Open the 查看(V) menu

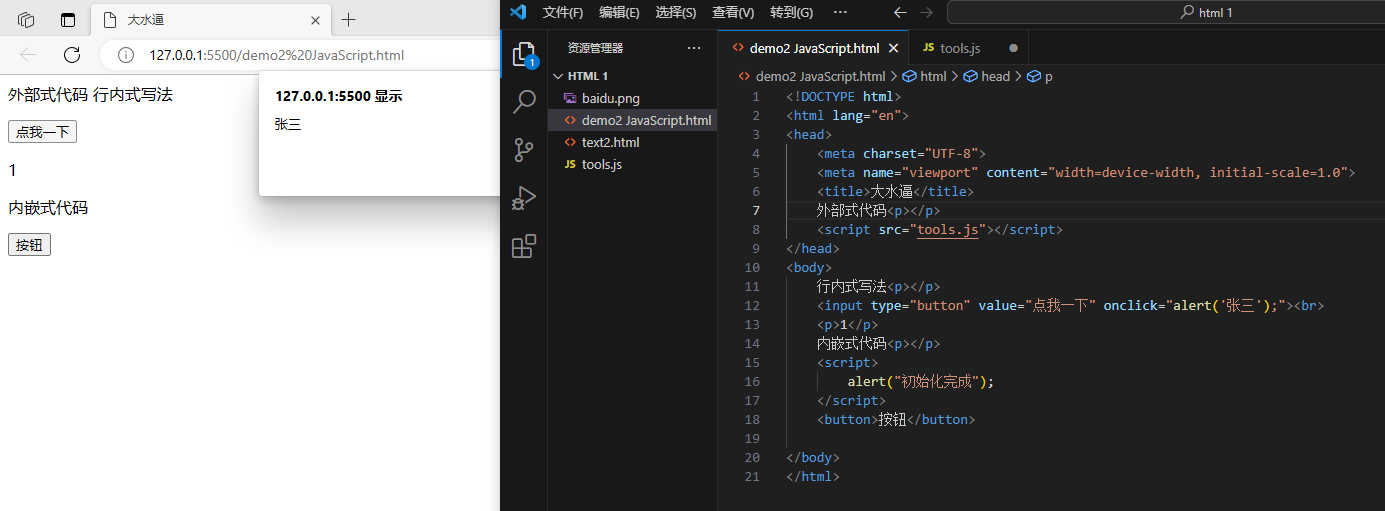733,12
